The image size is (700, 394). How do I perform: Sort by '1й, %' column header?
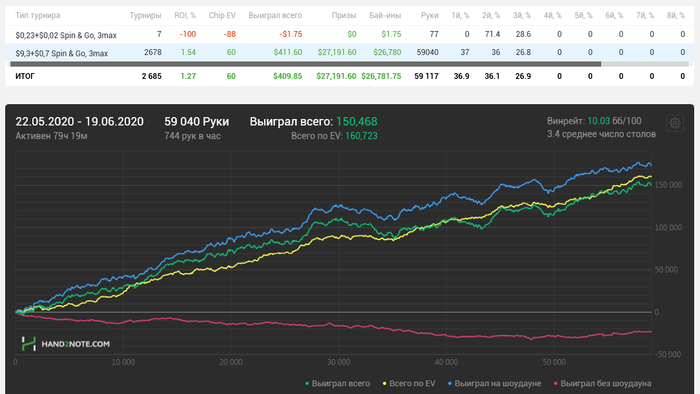click(x=460, y=15)
